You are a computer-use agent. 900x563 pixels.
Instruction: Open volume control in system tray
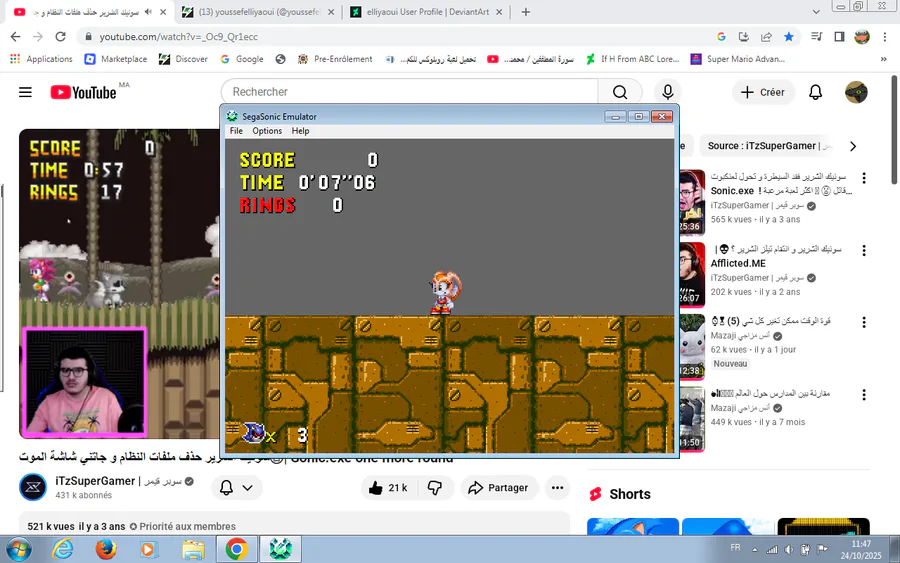(x=789, y=549)
